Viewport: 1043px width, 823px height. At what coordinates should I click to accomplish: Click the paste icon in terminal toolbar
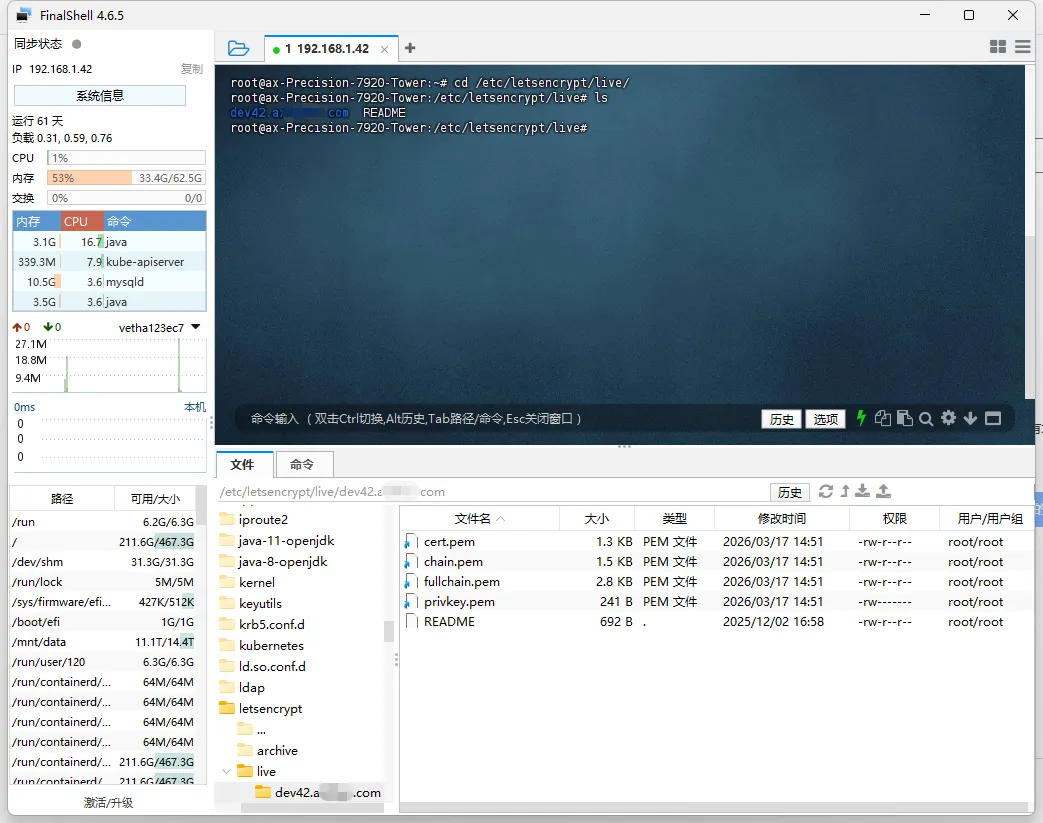pos(905,418)
